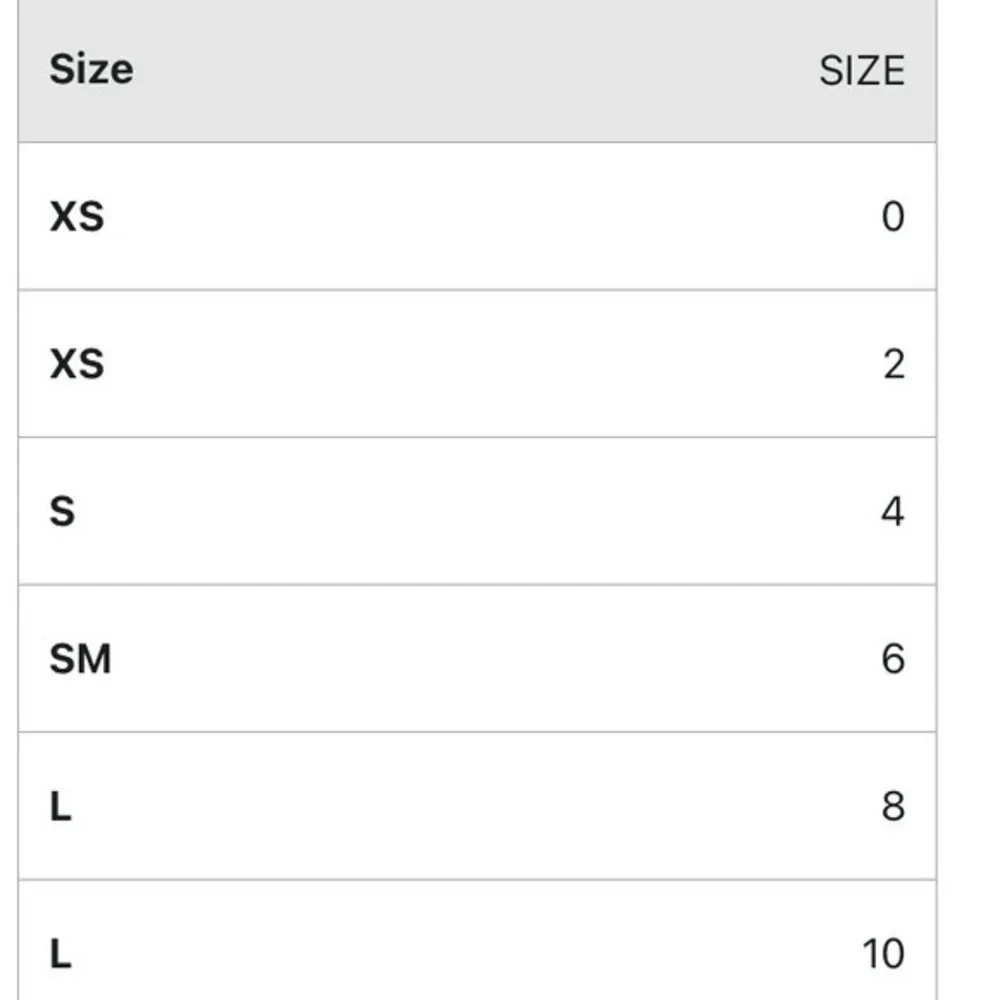Click the SM label cell
This screenshot has height=1000, width=1000.
pyautogui.click(x=80, y=659)
